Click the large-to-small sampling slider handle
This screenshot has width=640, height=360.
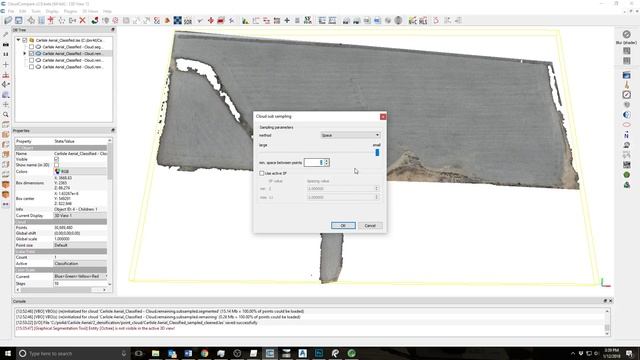377,152
